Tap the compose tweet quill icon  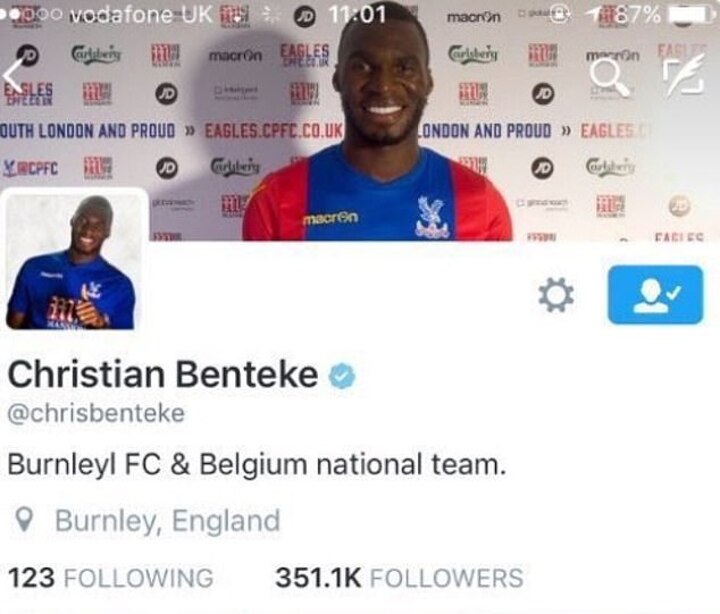point(684,75)
